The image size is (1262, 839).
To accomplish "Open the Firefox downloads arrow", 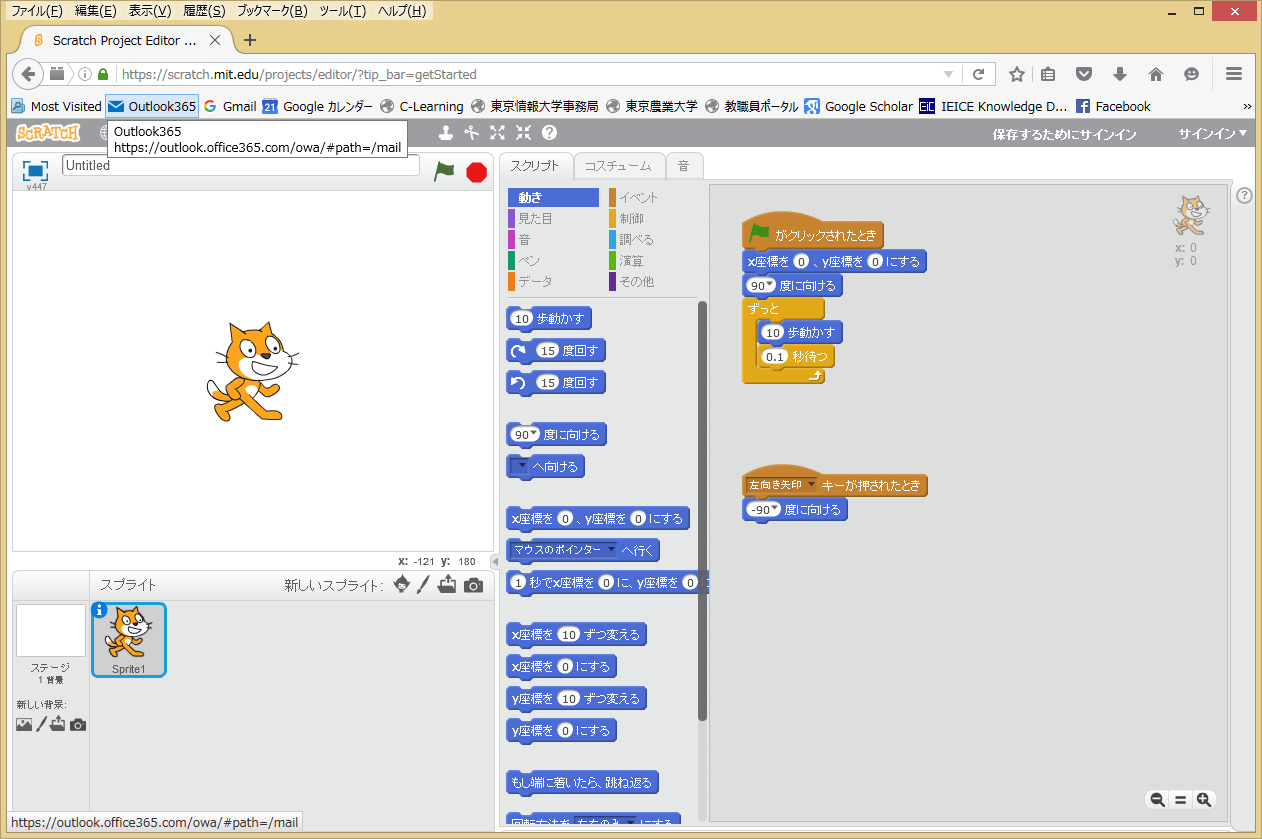I will tap(1120, 74).
